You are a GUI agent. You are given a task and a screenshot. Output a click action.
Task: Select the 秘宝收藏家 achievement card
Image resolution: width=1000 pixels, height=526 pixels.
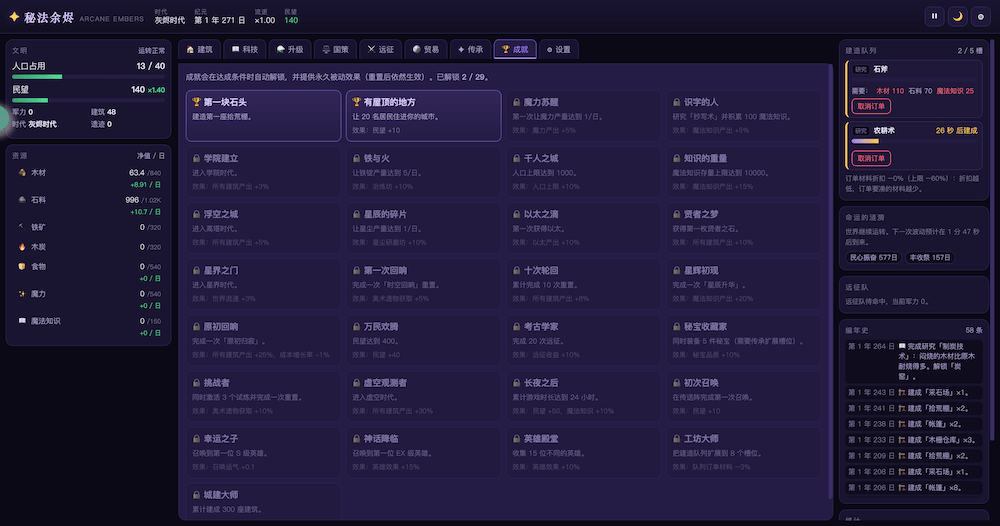tap(744, 340)
